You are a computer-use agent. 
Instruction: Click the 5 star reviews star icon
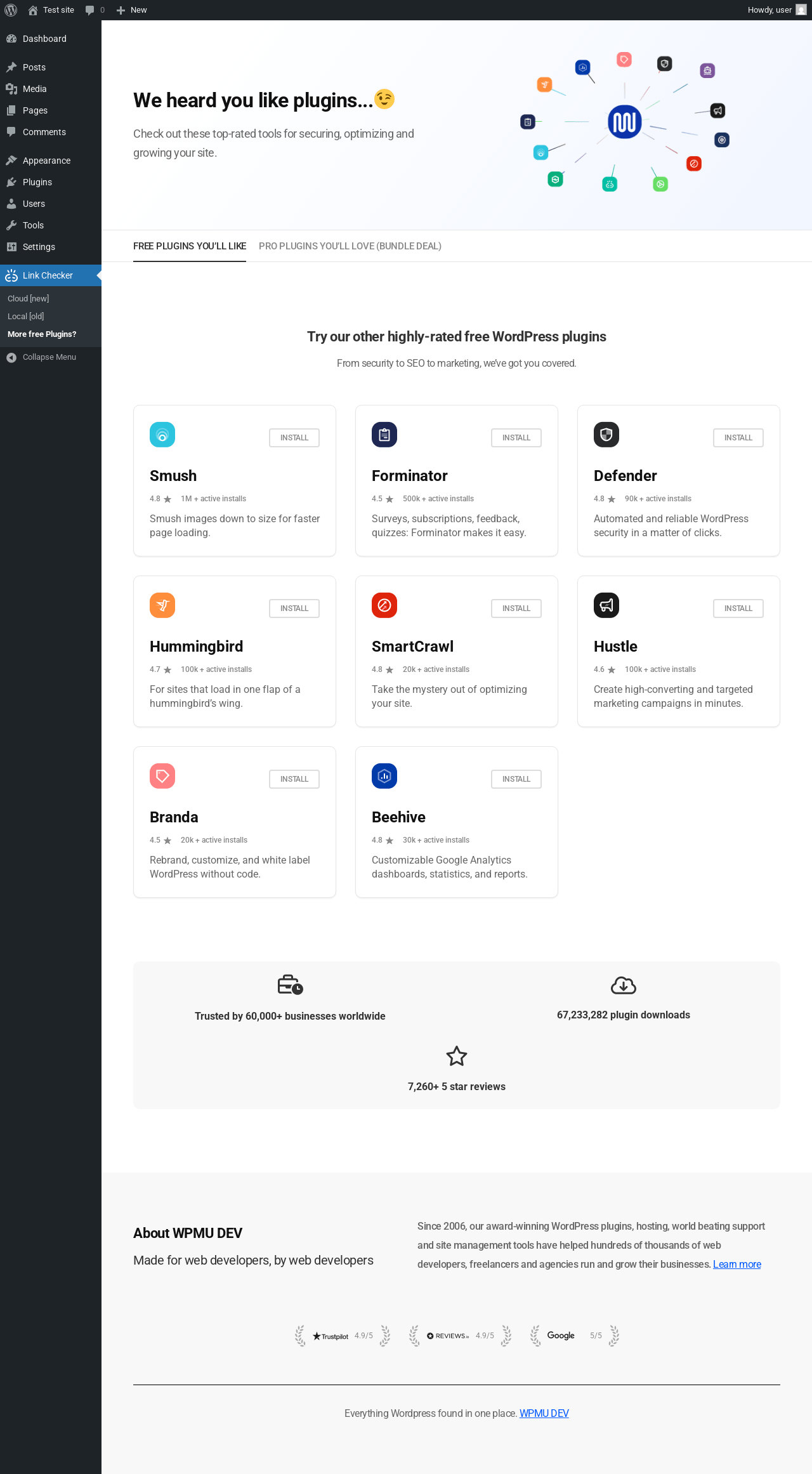(x=457, y=1056)
